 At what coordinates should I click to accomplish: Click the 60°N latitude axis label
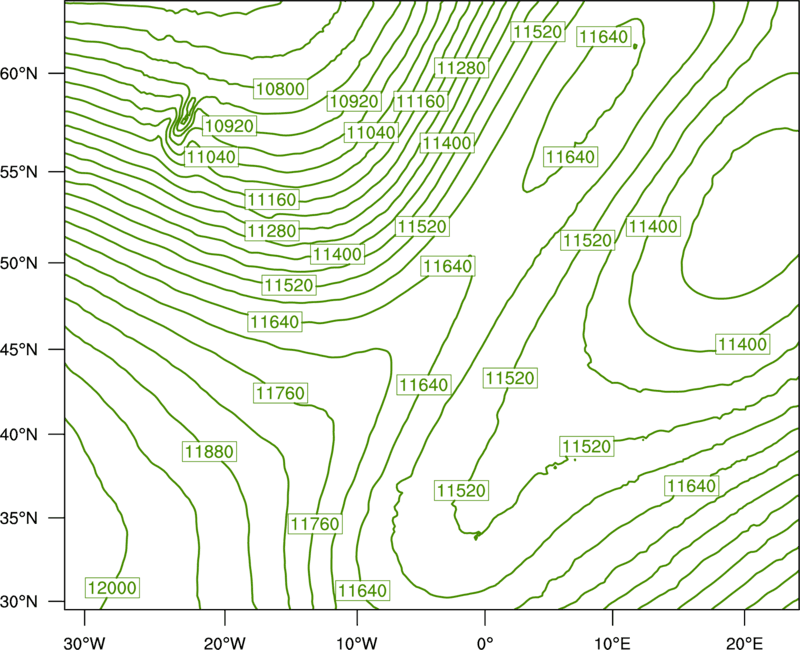(x=19, y=73)
